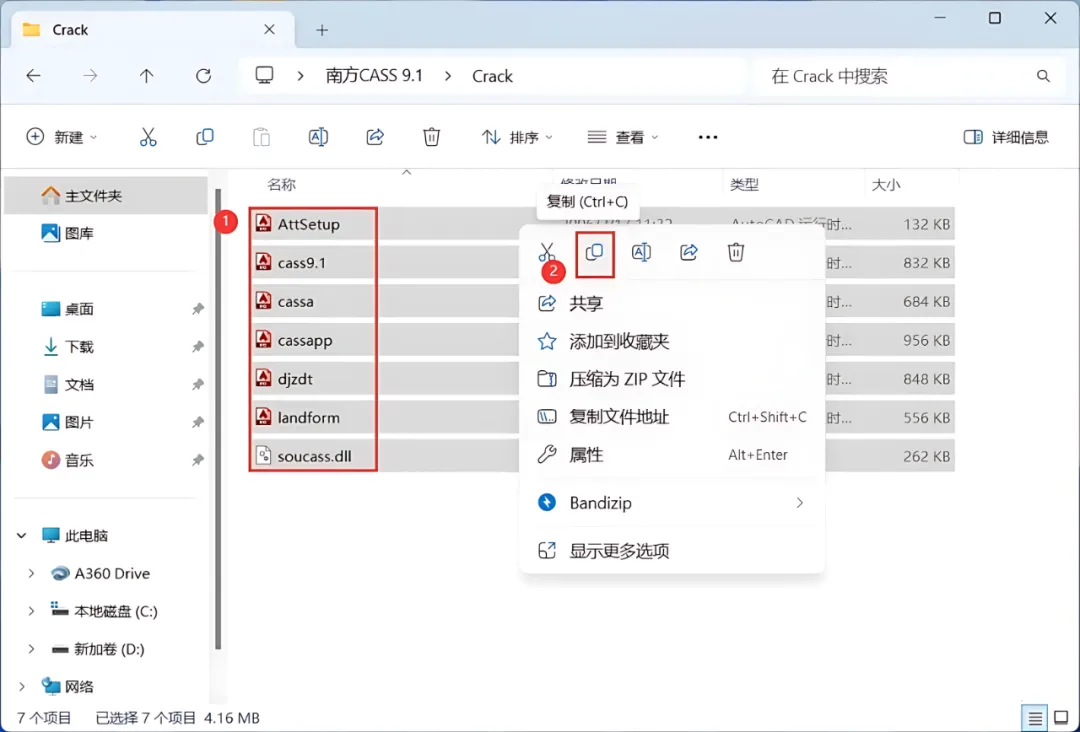The height and width of the screenshot is (732, 1080).
Task: Choose 添加到收藏夹 in the context menu
Action: pos(672,341)
